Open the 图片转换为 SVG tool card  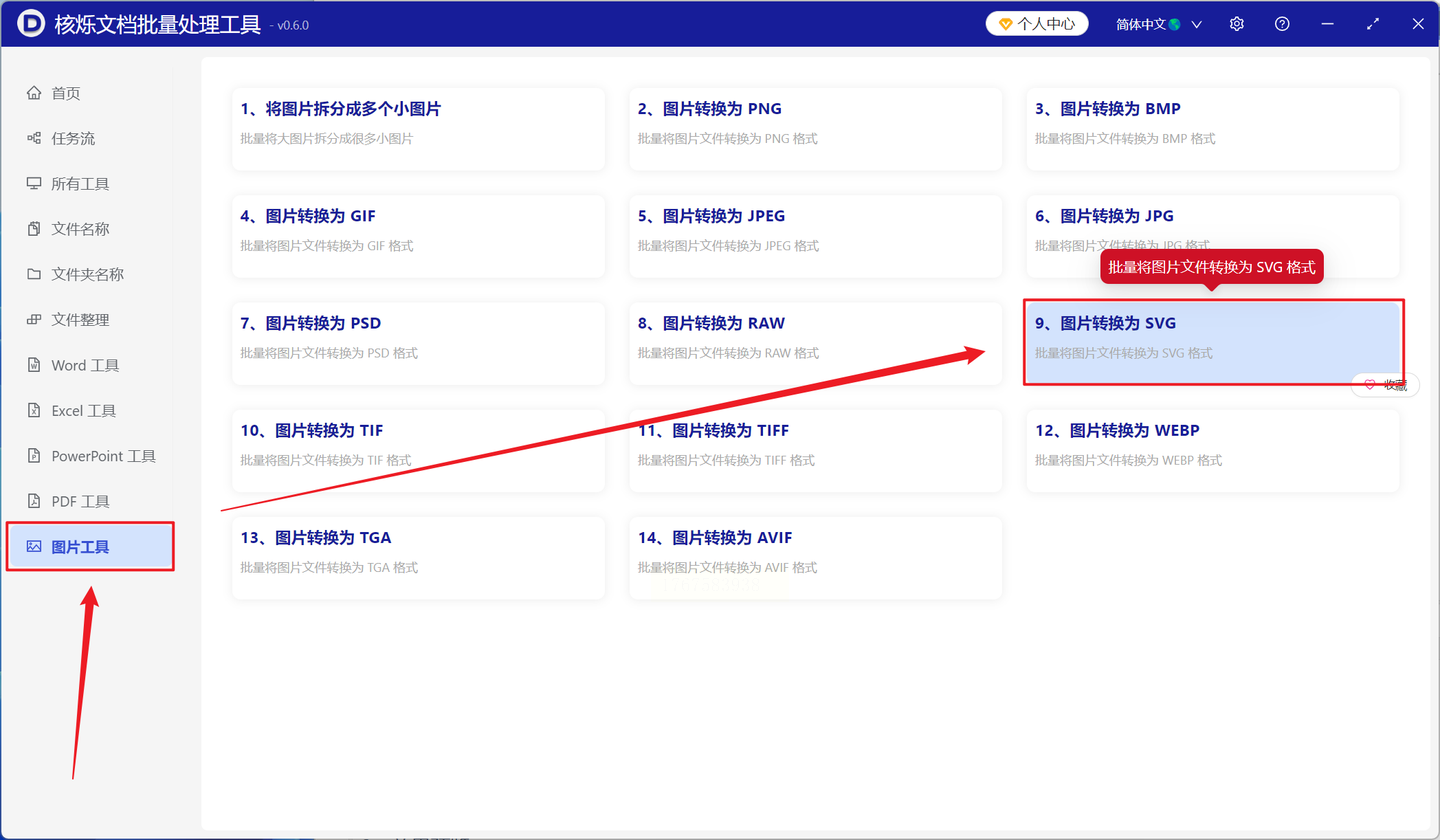tap(1213, 342)
